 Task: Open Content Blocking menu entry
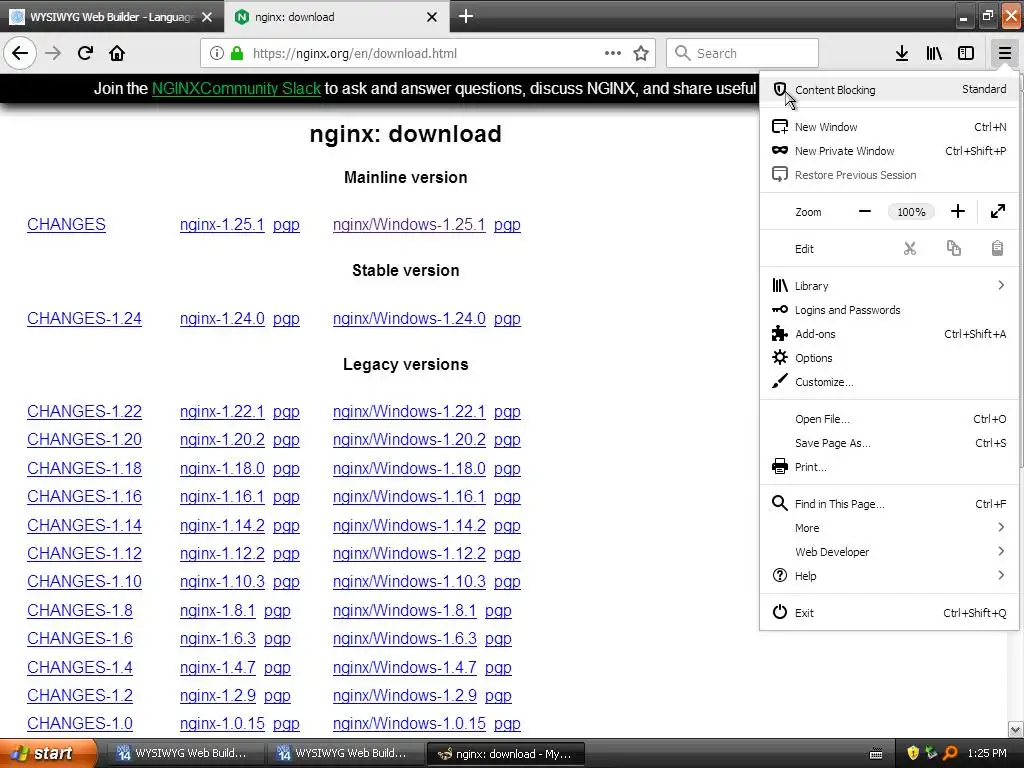pos(889,89)
